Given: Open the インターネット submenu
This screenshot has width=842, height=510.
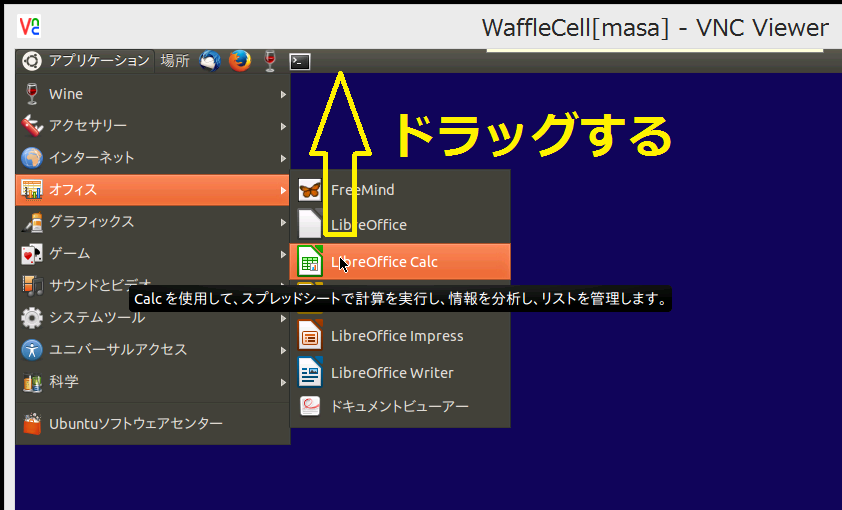Looking at the screenshot, I should point(153,158).
